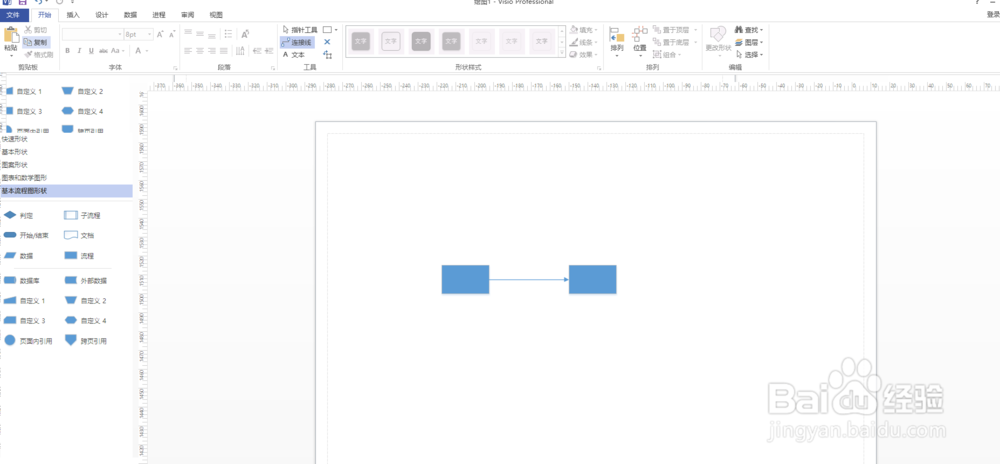Click the 剪切 cut scissors button
The width and height of the screenshot is (1000, 464).
(36, 30)
